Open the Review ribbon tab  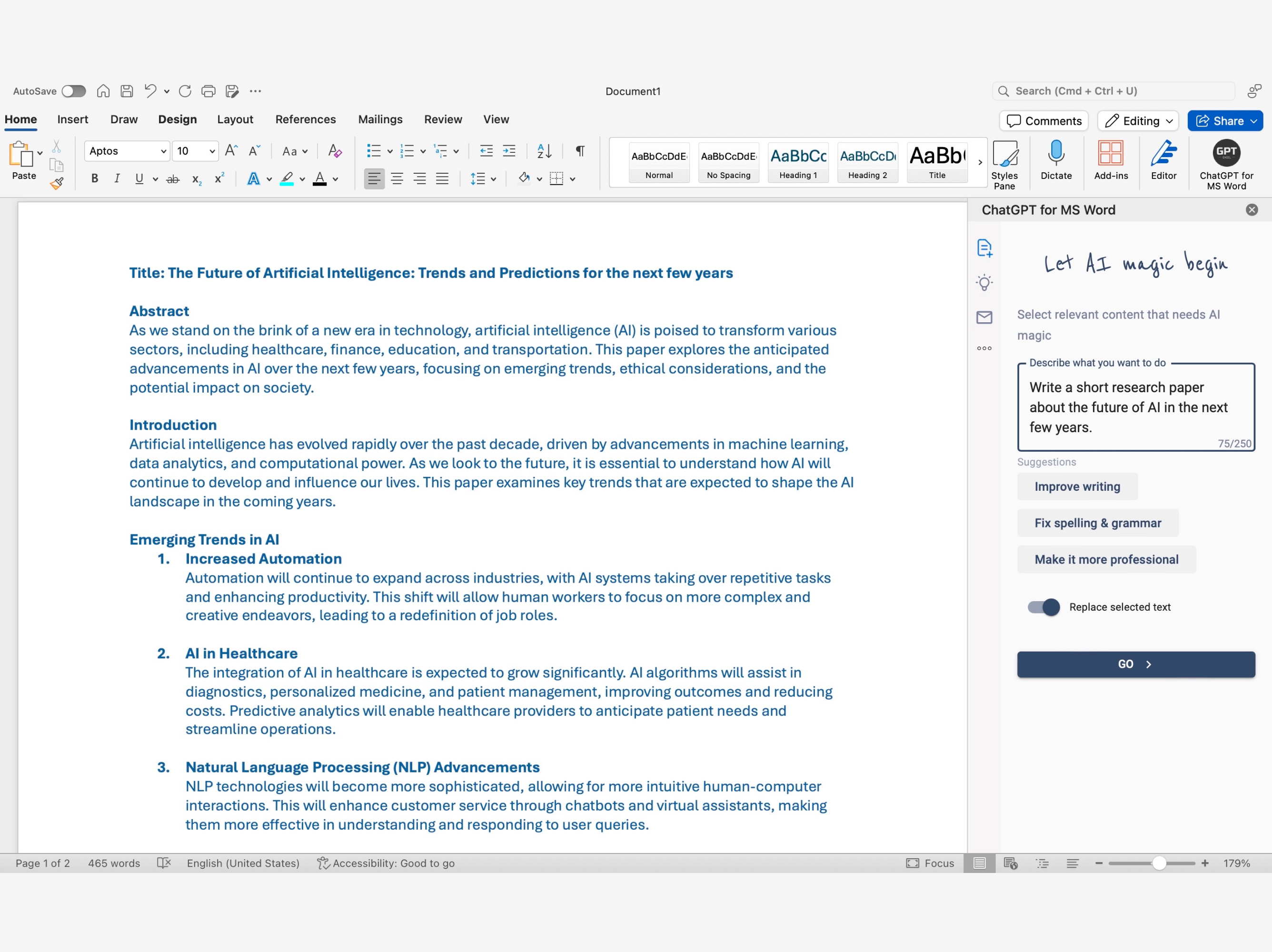(443, 119)
